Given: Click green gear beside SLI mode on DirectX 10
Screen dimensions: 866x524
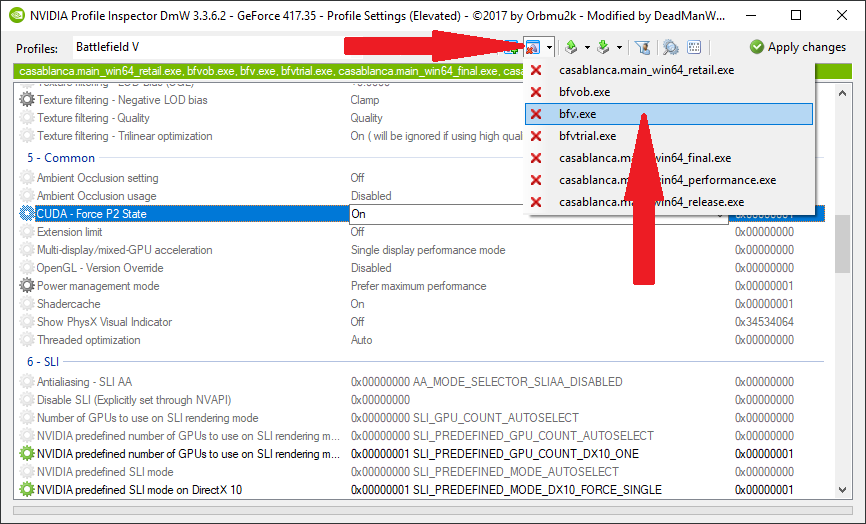Looking at the screenshot, I should 27,490.
